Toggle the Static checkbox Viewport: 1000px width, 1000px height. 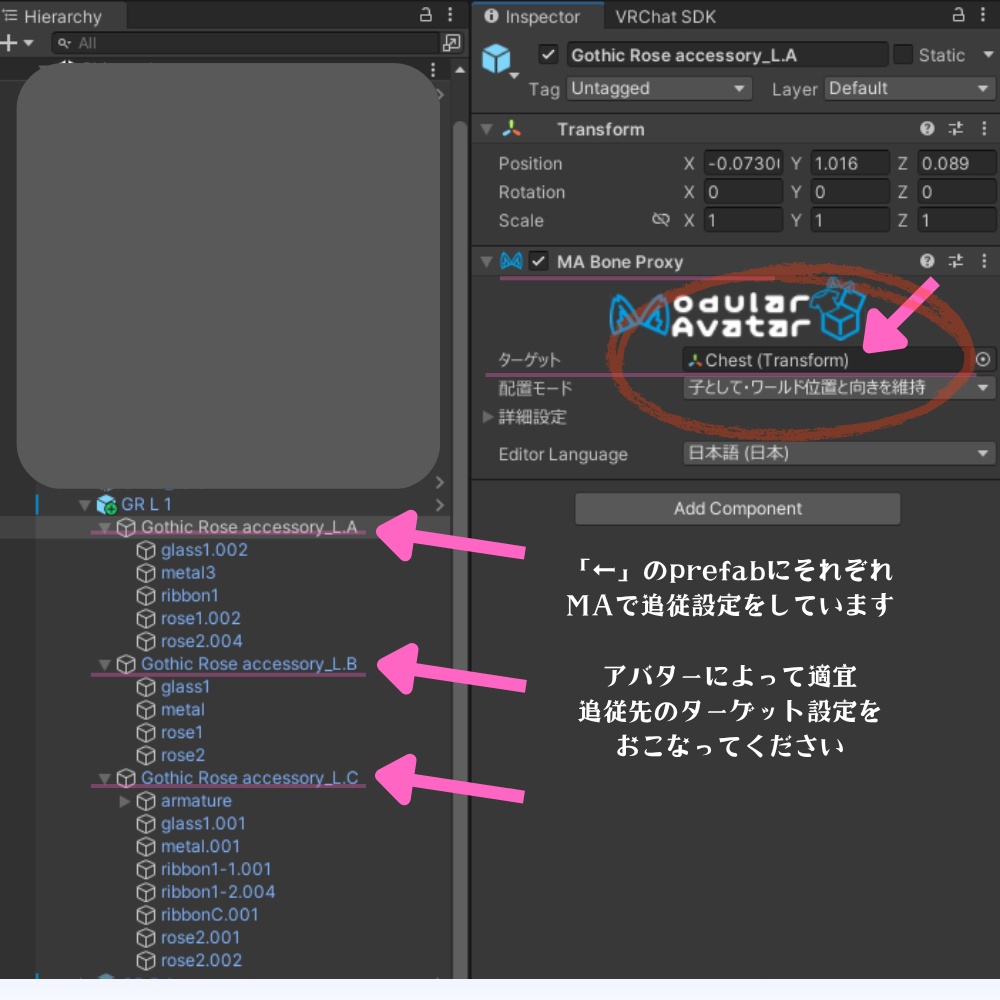(x=902, y=55)
